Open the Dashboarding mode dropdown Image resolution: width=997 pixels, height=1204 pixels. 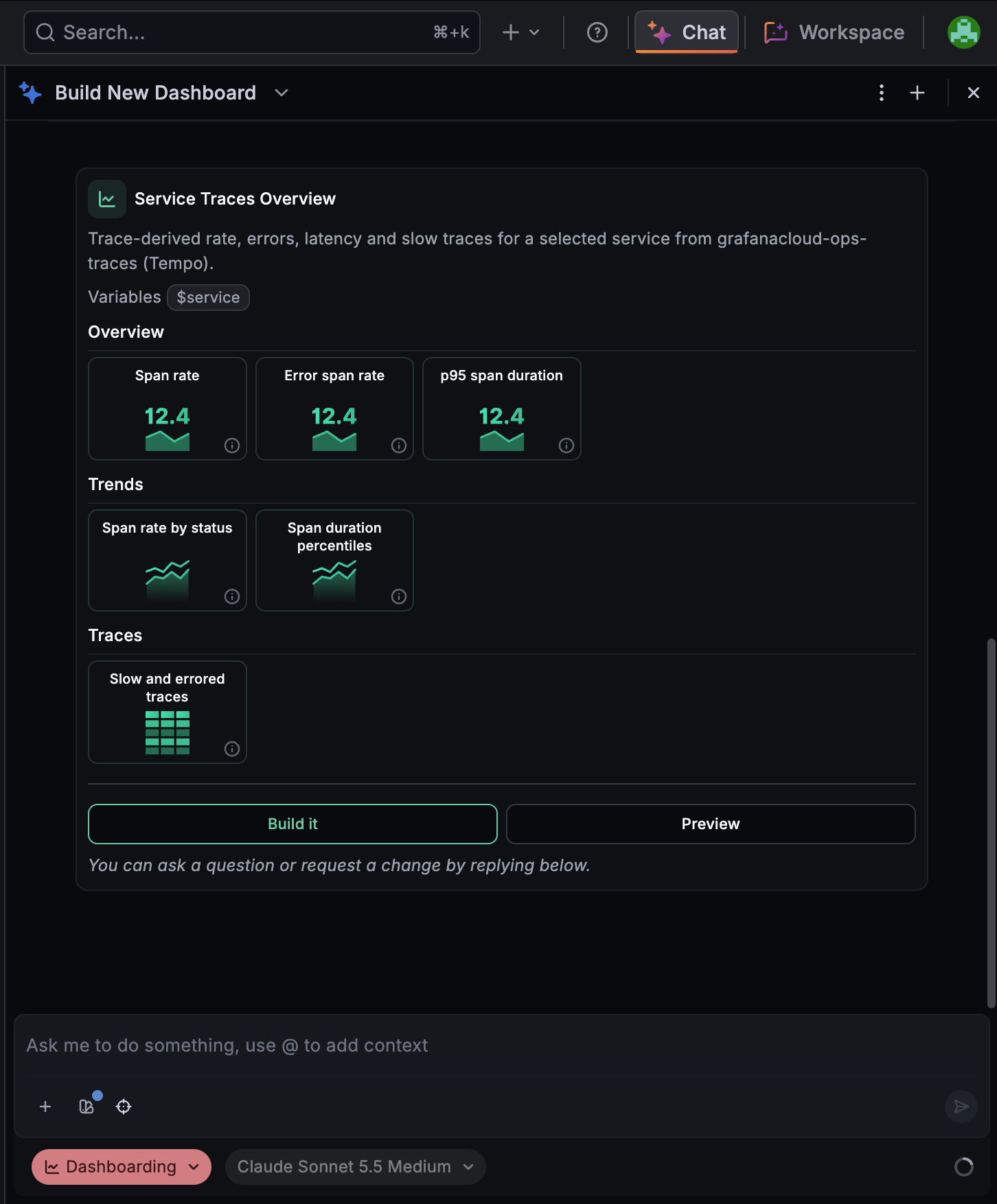122,1167
